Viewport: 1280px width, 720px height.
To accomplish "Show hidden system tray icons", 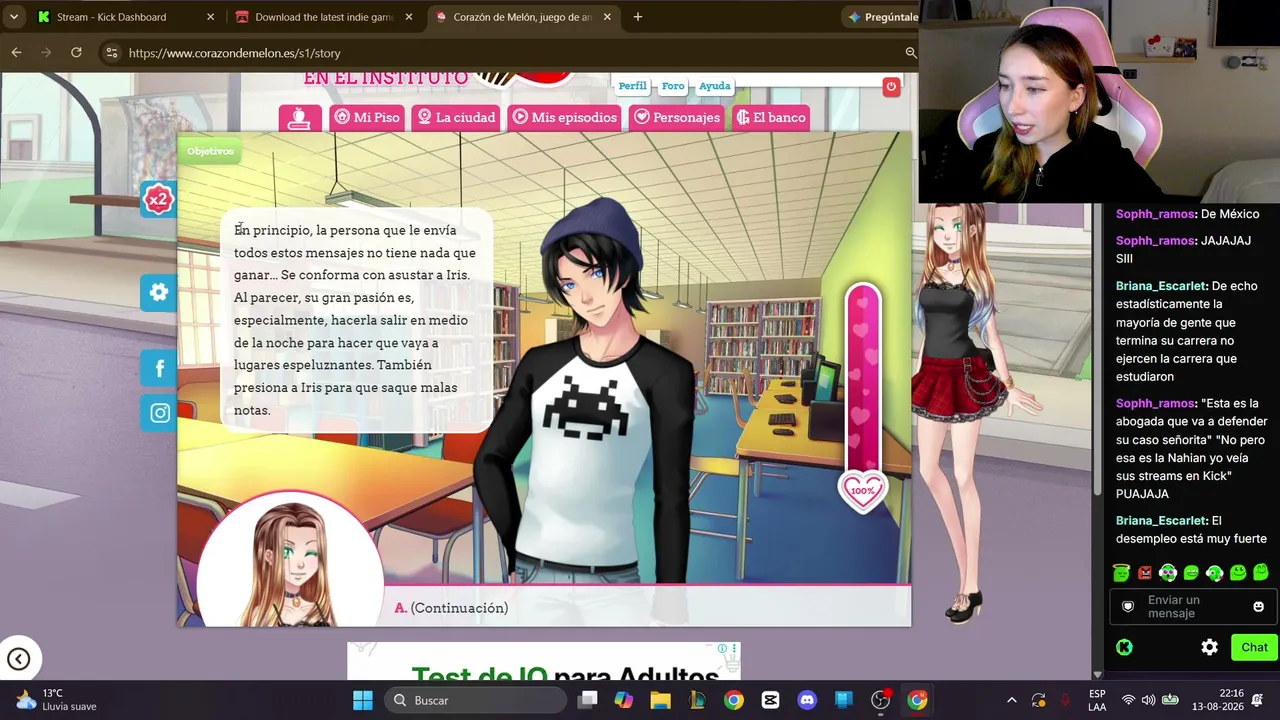I will [x=1011, y=700].
